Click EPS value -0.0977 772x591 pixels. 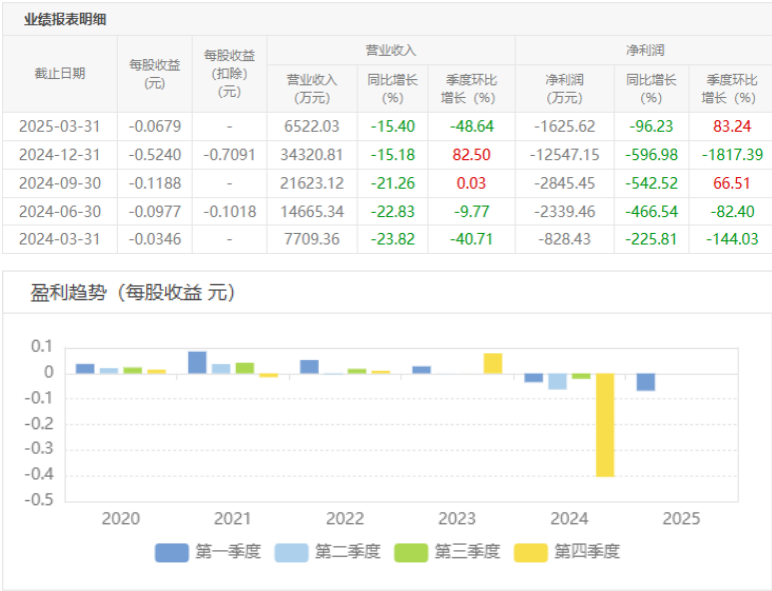point(155,212)
